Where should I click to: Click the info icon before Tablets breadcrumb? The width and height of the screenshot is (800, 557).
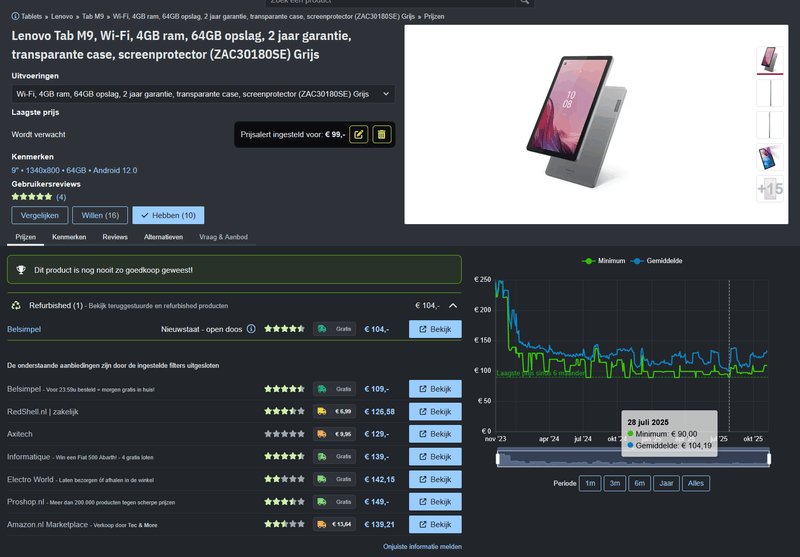[x=15, y=16]
